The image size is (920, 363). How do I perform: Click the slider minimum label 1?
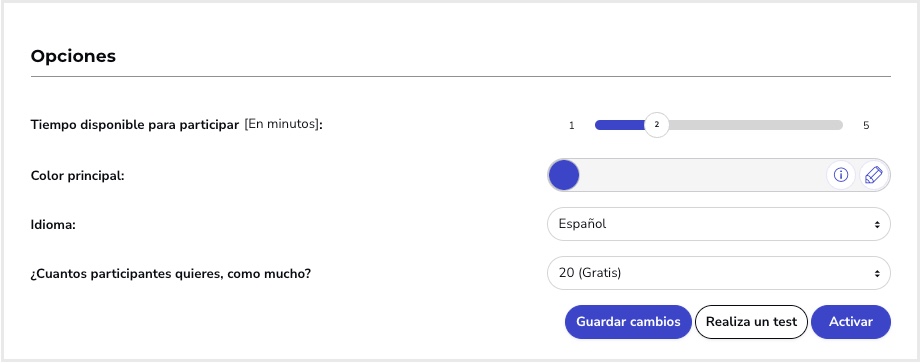point(571,125)
